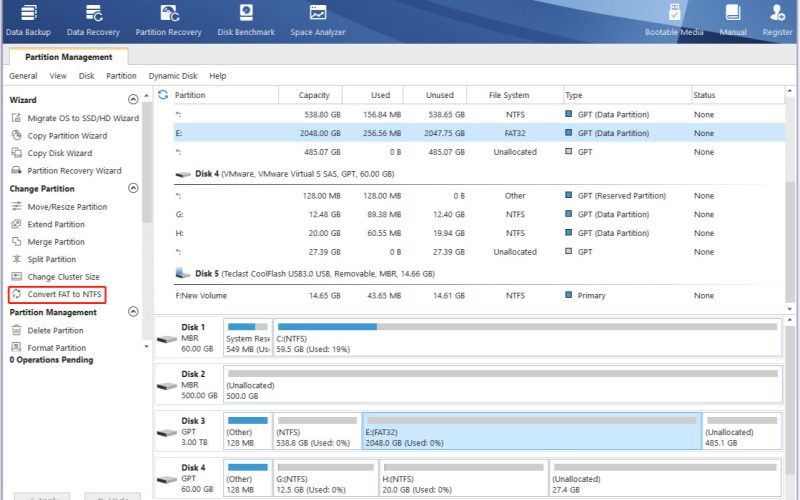
Task: Open Partition Recovery from the toolbar
Action: pyautogui.click(x=168, y=20)
